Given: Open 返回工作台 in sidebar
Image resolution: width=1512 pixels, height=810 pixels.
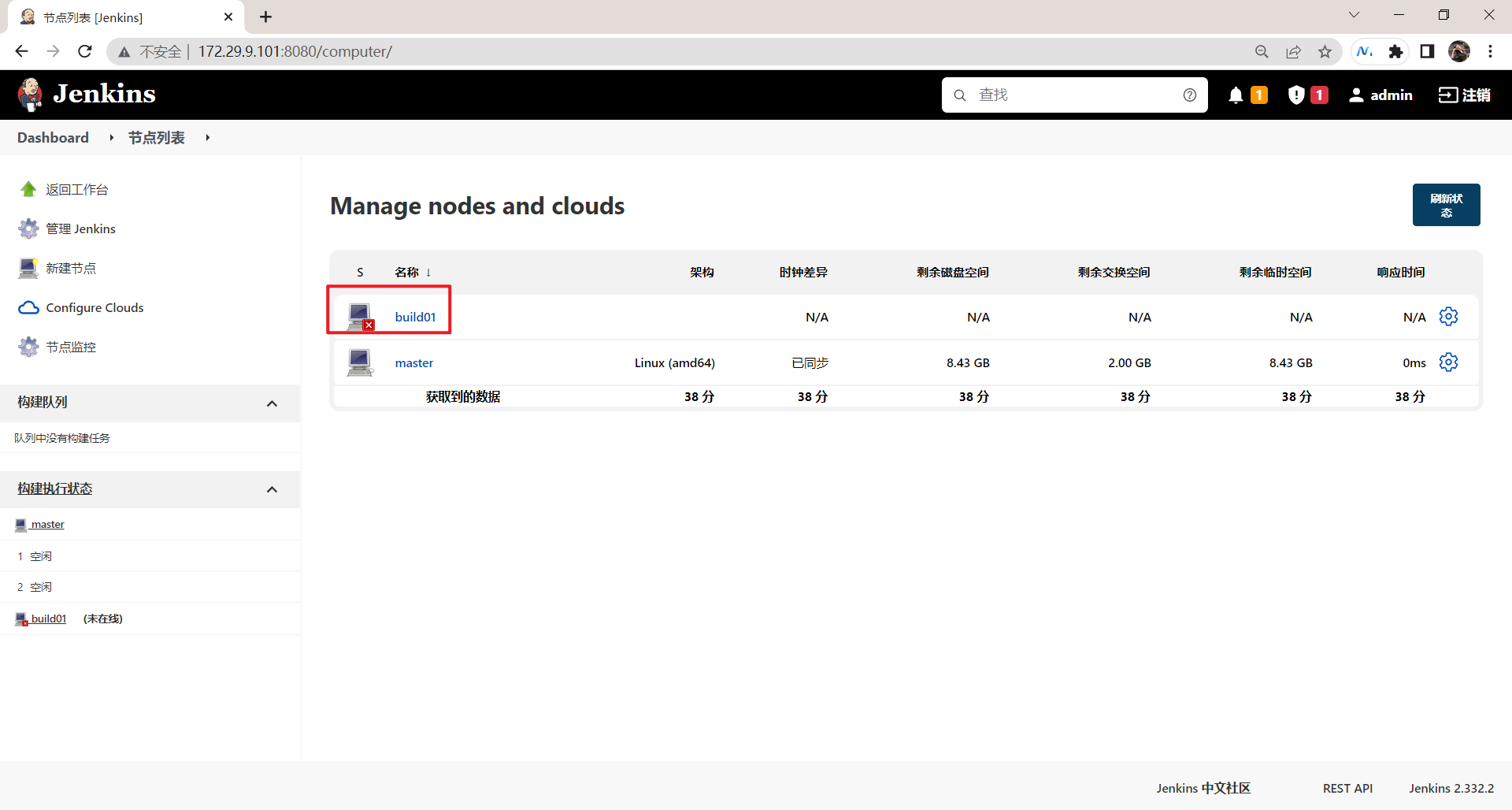Looking at the screenshot, I should 77,189.
